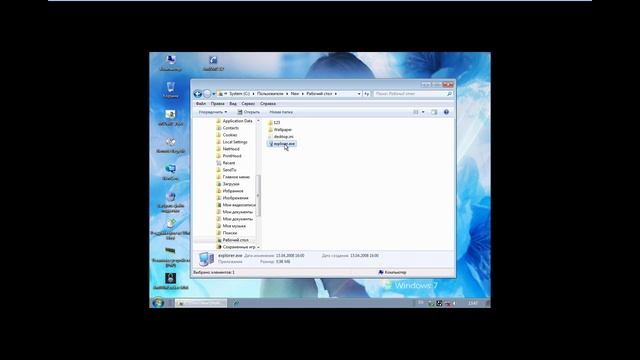This screenshot has width=640, height=360.
Task: Open the recent locations dropdown beside forward arrow
Action: click(x=213, y=94)
